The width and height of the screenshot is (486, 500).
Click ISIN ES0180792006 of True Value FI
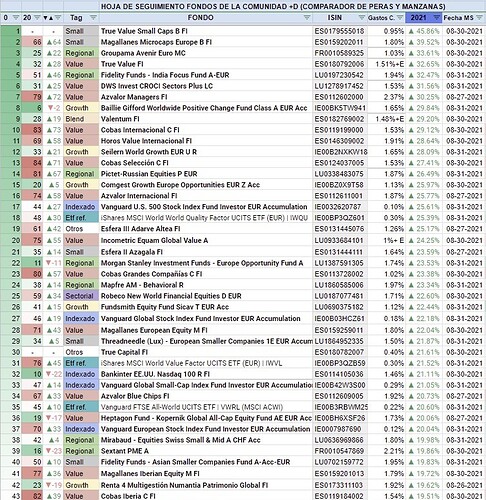pyautogui.click(x=339, y=64)
